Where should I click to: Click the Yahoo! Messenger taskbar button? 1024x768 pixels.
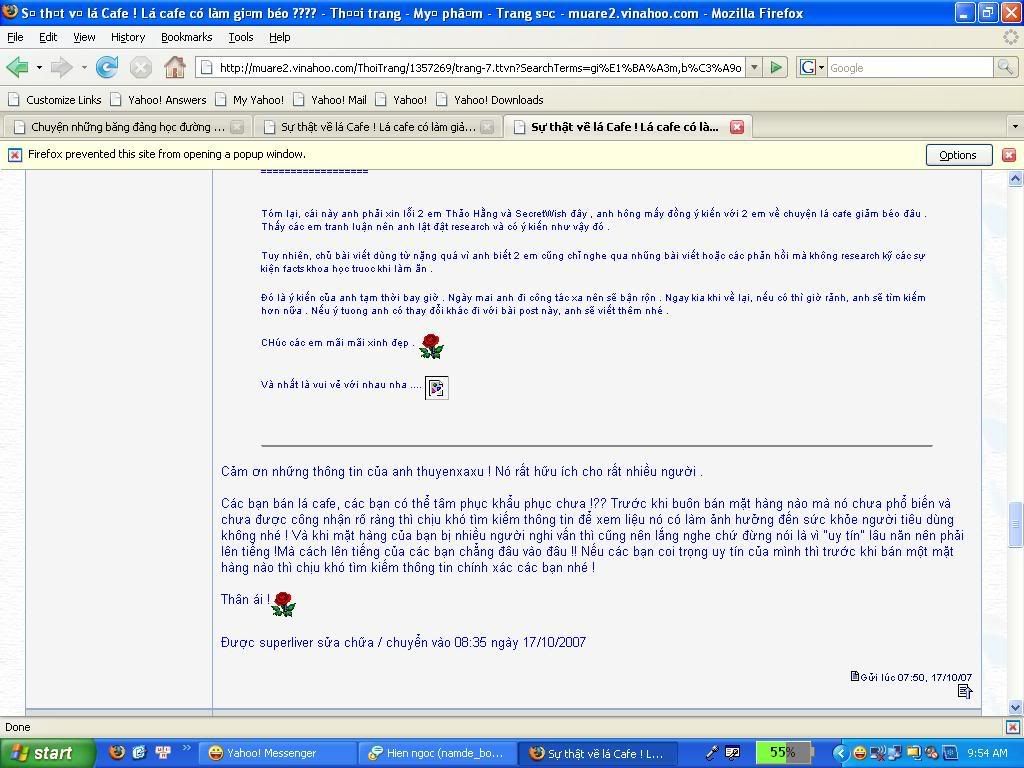270,753
